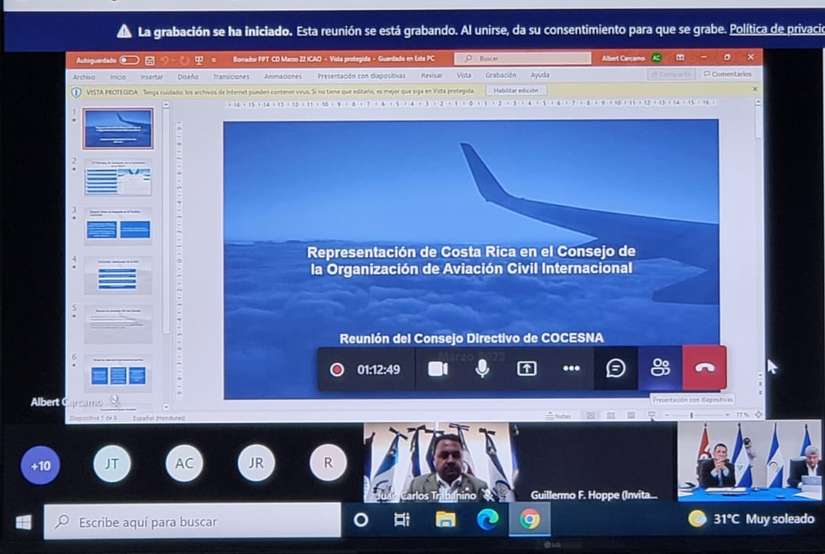The image size is (825, 554).
Task: Open more actions ellipsis in meeting toolbar
Action: tap(571, 369)
